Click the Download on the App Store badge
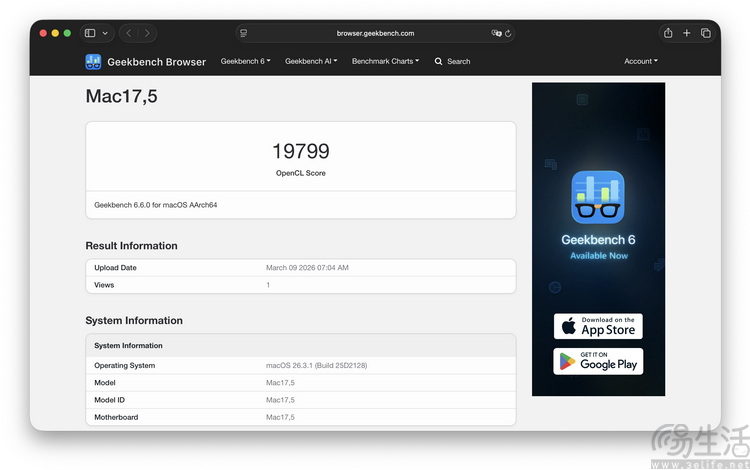750x470 pixels. (598, 326)
